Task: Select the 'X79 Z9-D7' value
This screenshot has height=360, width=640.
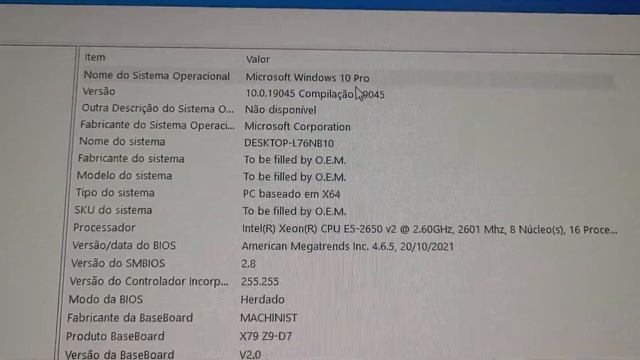Action: pos(266,336)
